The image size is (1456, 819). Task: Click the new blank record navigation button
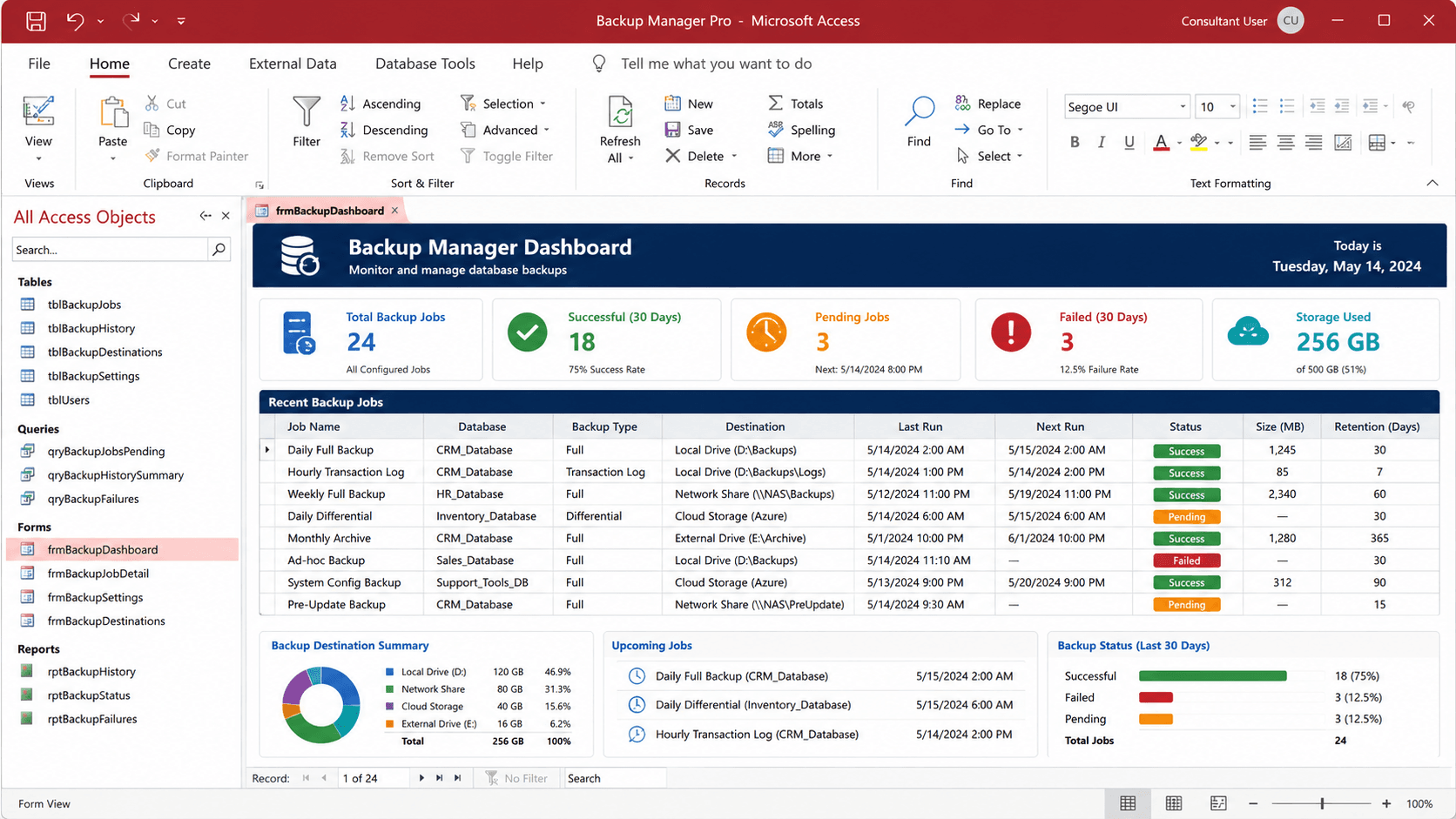[458, 778]
